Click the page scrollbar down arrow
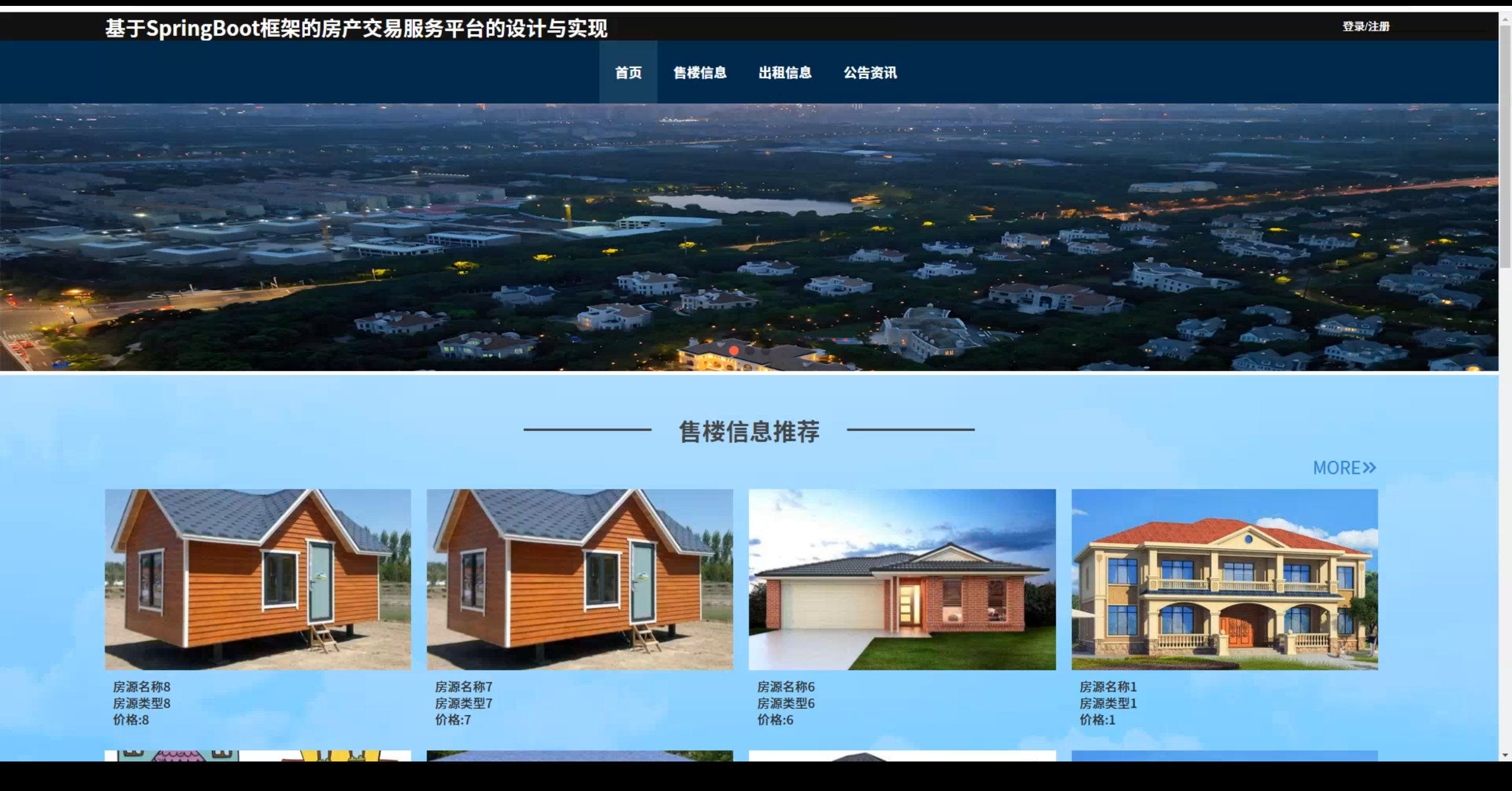The height and width of the screenshot is (791, 1512). 1505,755
